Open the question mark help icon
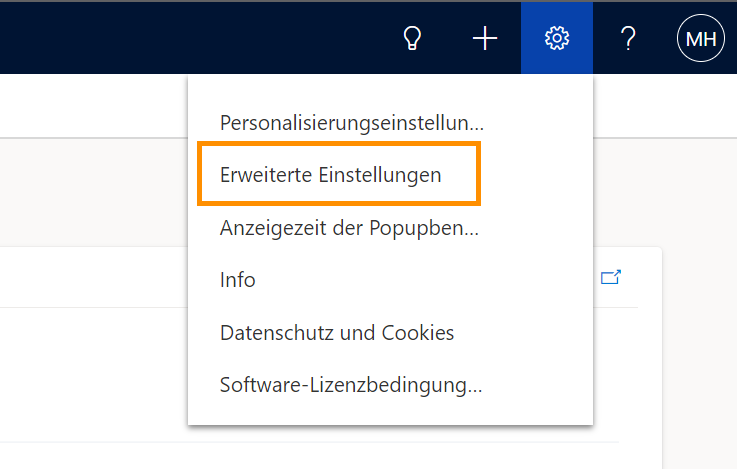Screen dimensions: 737x469 click(x=628, y=38)
